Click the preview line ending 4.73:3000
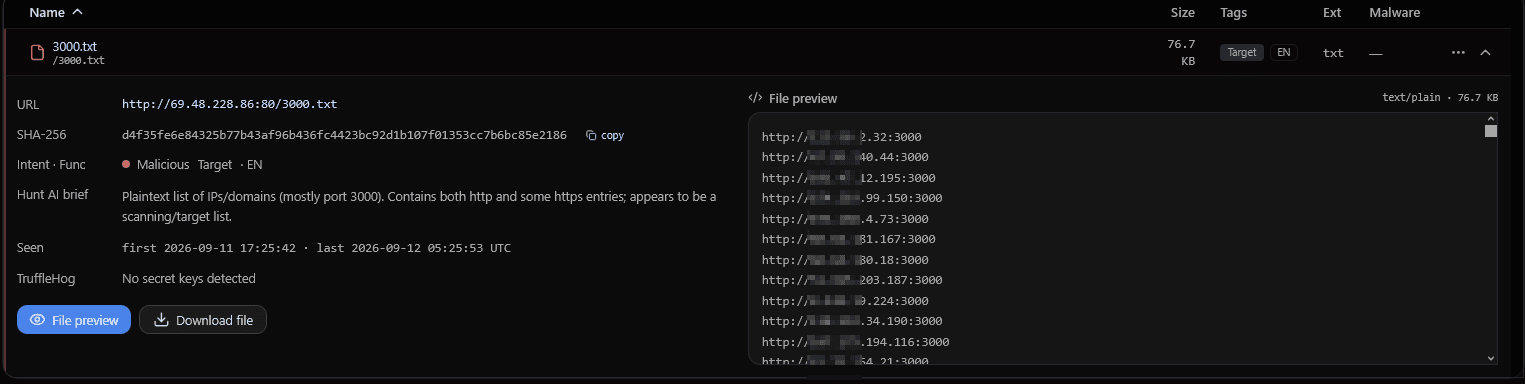Viewport: 1525px width, 384px height. (x=845, y=219)
